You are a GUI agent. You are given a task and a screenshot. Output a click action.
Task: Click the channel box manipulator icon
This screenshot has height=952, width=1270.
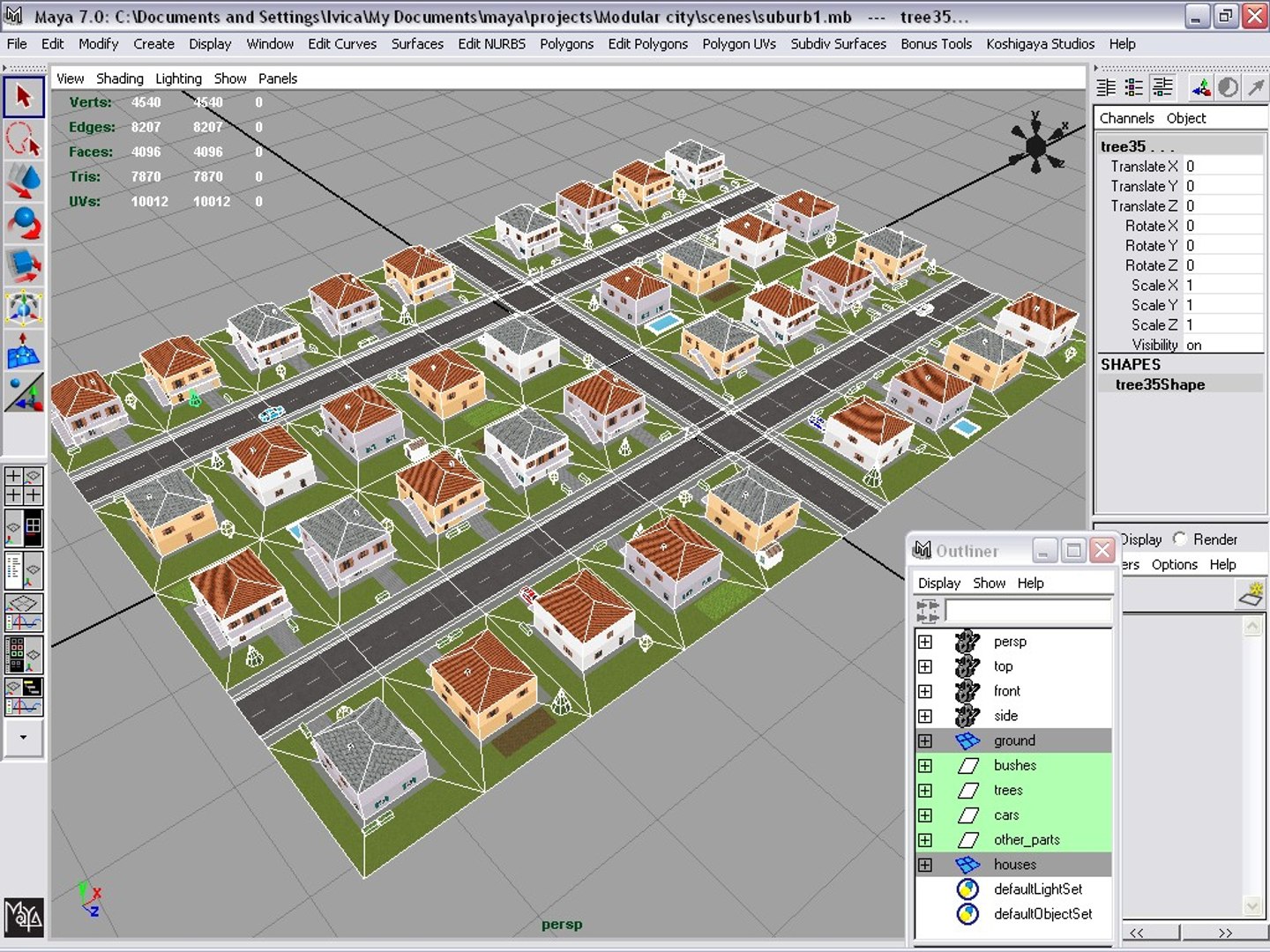pos(1201,87)
